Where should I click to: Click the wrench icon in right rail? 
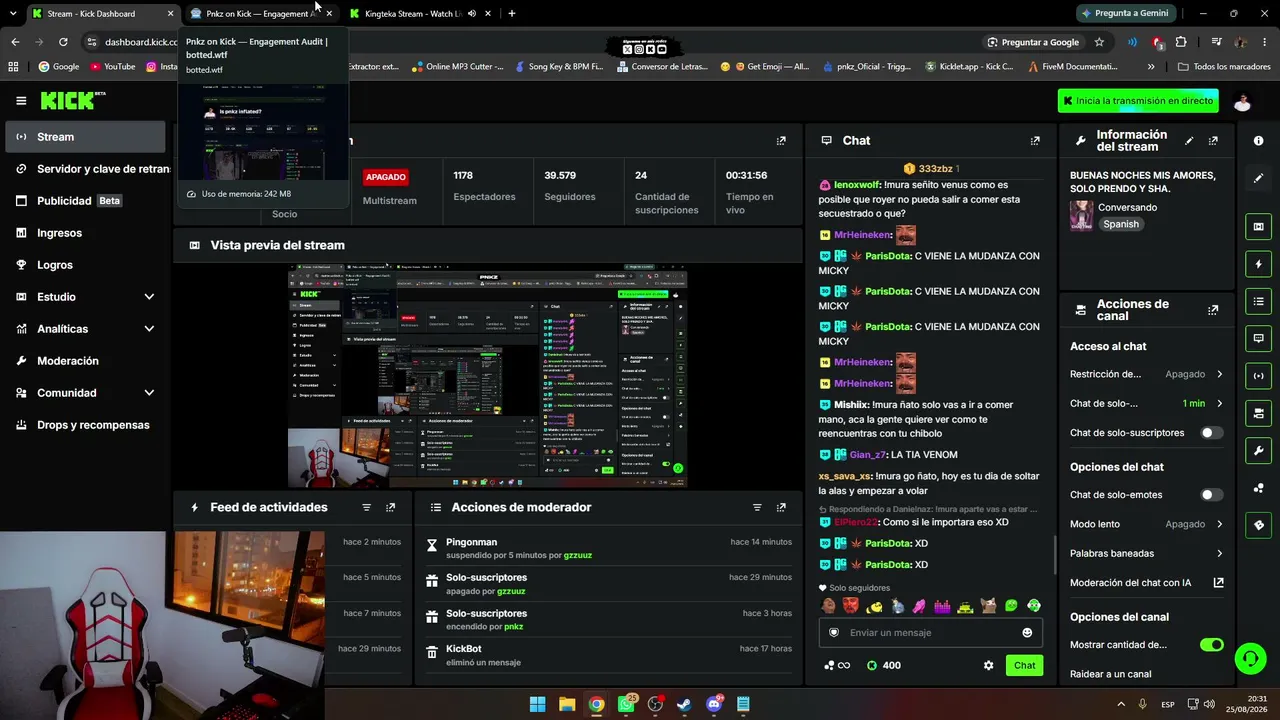1258,450
